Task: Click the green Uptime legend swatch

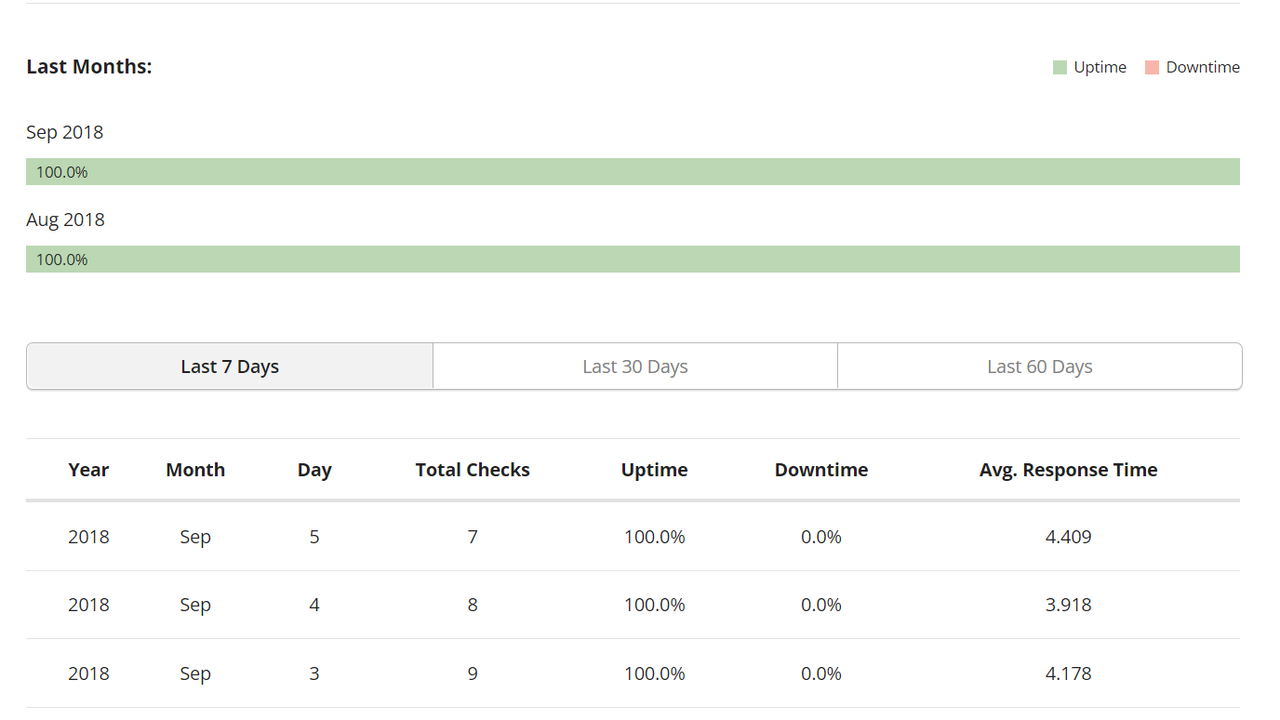Action: click(1060, 68)
